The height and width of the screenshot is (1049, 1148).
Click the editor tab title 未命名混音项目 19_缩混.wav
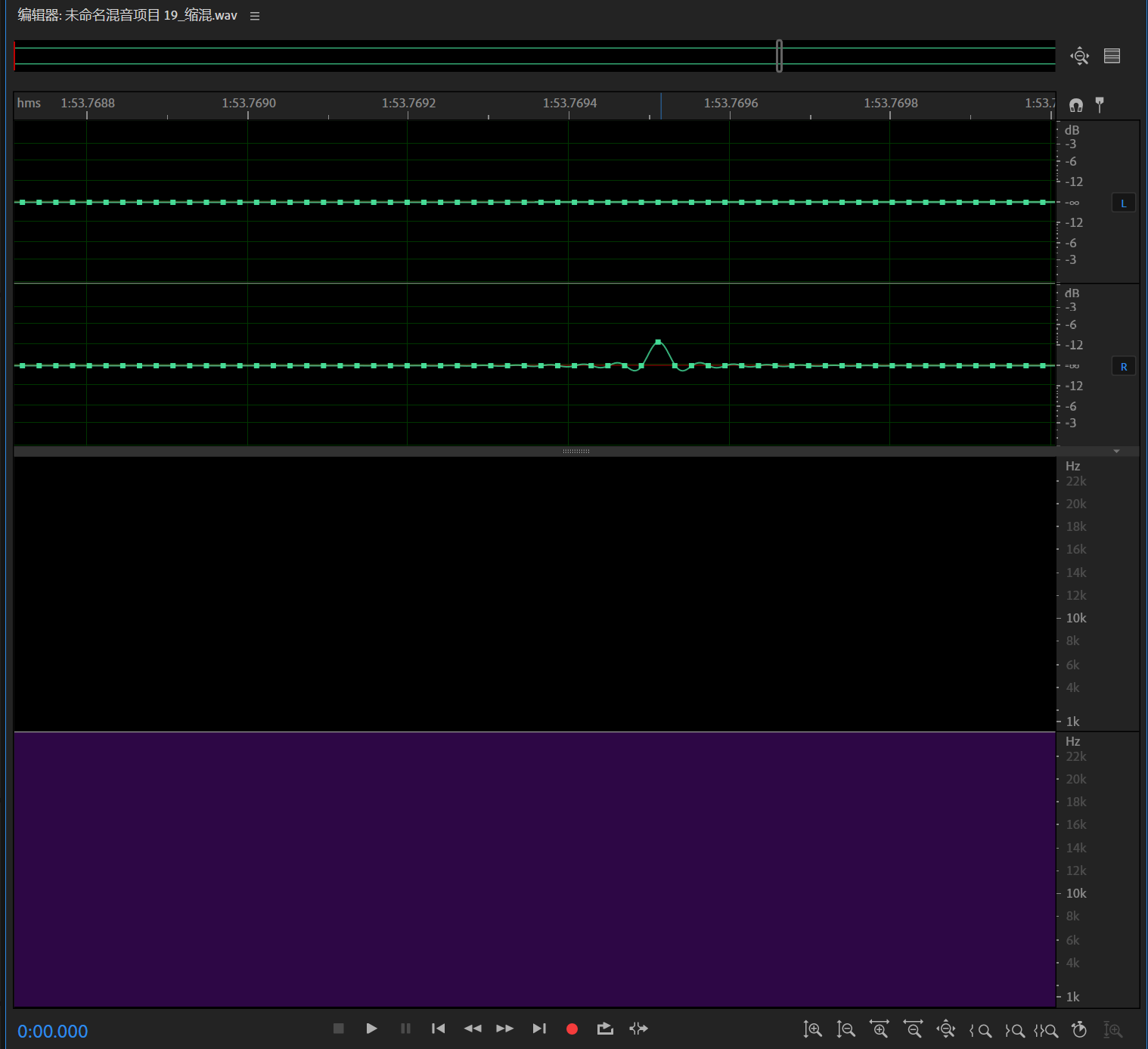point(127,16)
